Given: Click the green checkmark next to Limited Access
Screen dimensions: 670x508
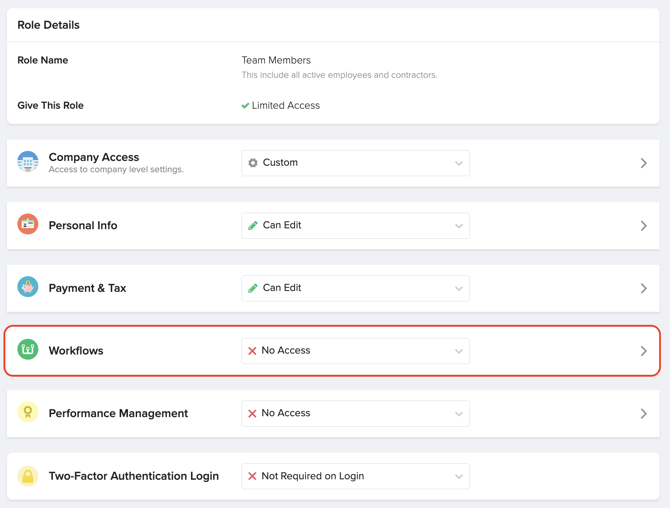Looking at the screenshot, I should [x=245, y=106].
